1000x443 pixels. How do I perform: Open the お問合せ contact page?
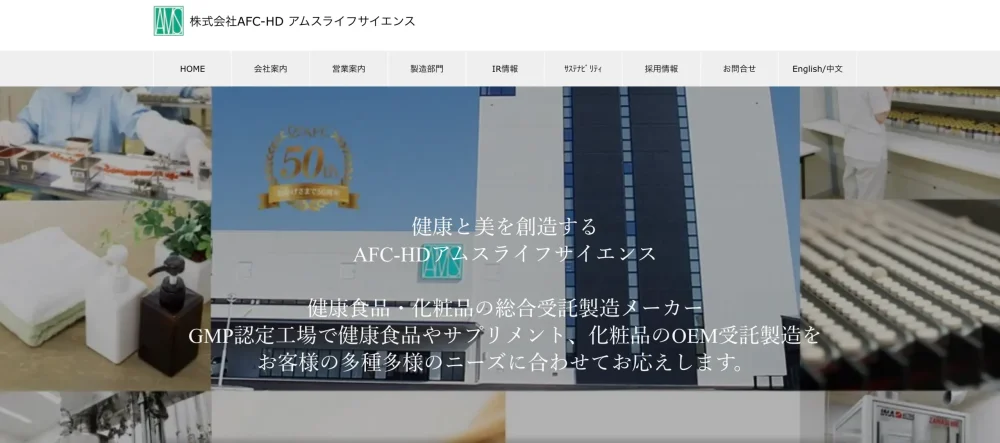click(x=739, y=69)
